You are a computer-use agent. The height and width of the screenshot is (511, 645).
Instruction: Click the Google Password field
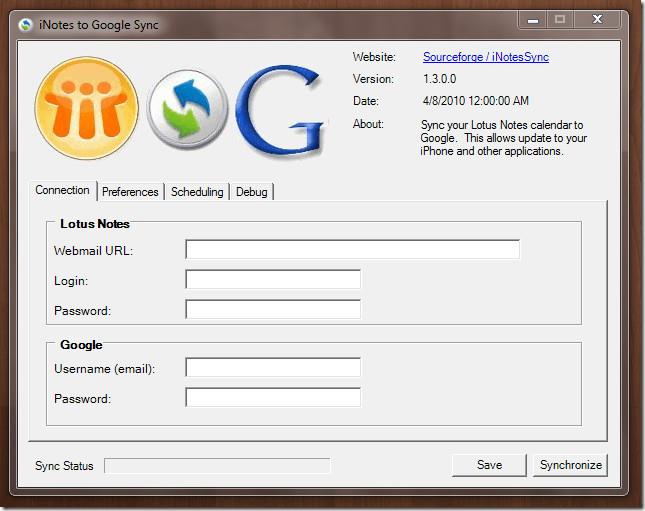[273, 398]
